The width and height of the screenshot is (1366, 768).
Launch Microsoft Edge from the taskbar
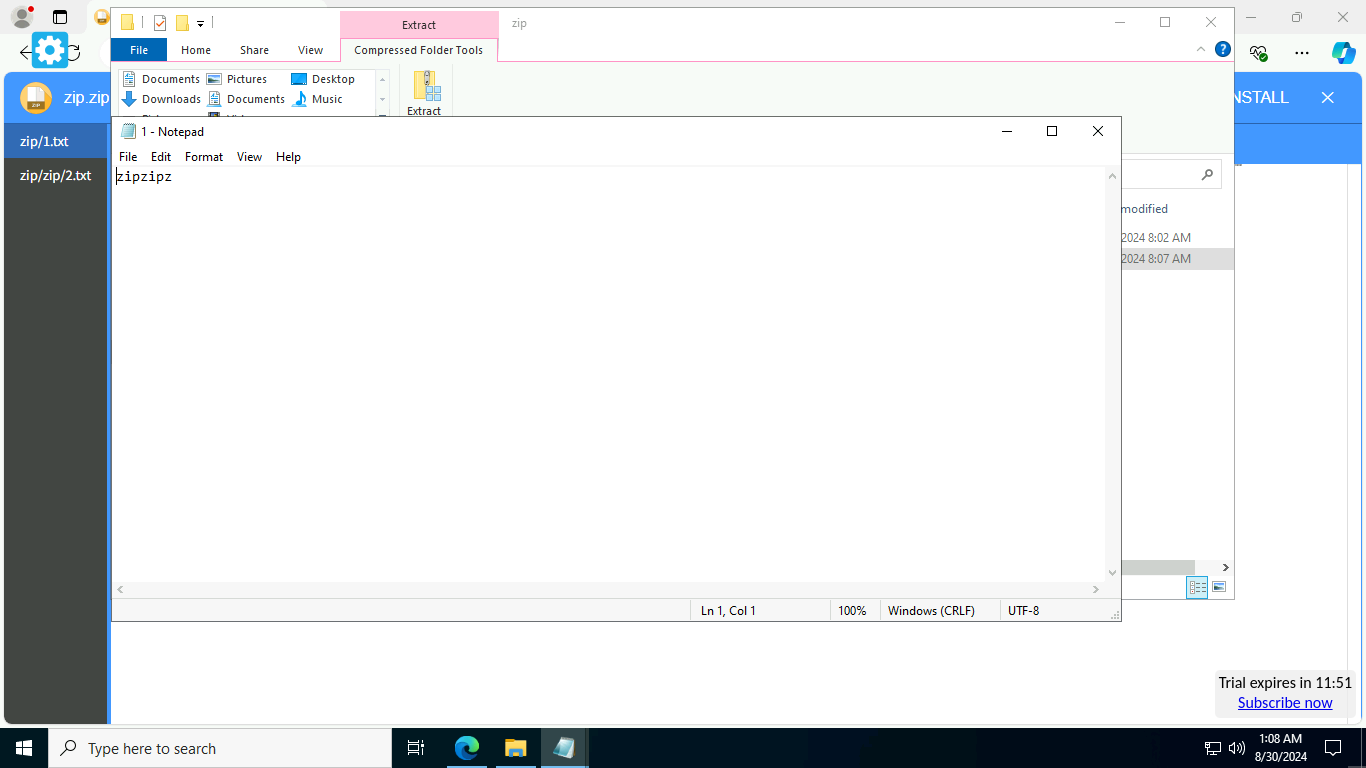467,748
